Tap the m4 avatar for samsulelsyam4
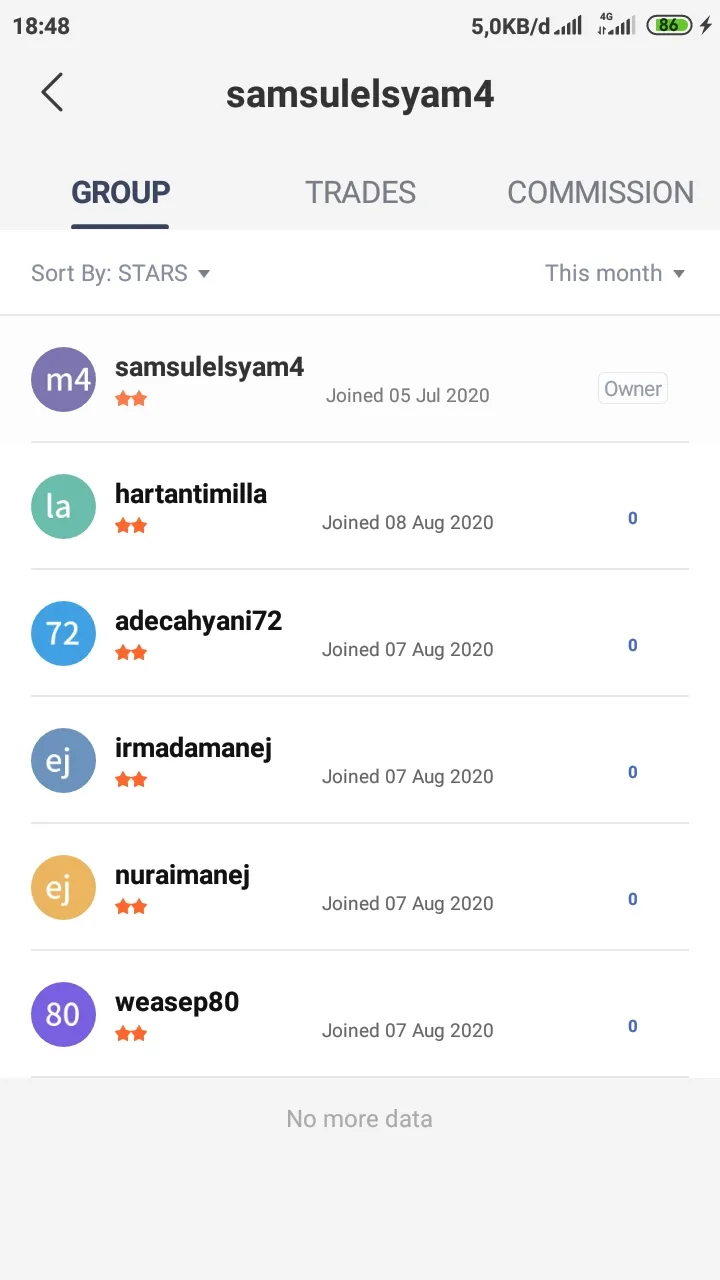This screenshot has width=720, height=1280. (x=63, y=379)
